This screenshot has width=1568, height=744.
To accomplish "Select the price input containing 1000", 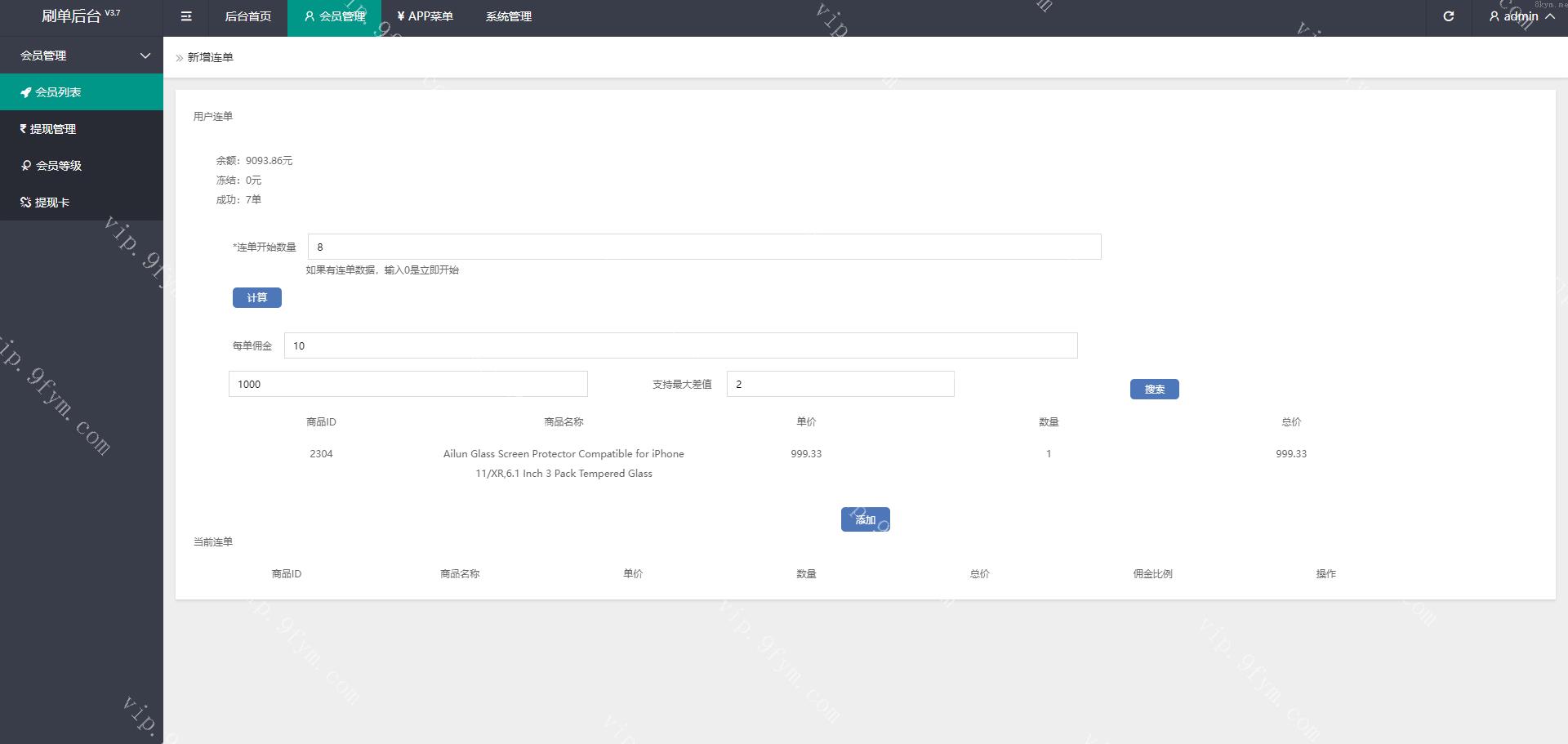I will (408, 384).
